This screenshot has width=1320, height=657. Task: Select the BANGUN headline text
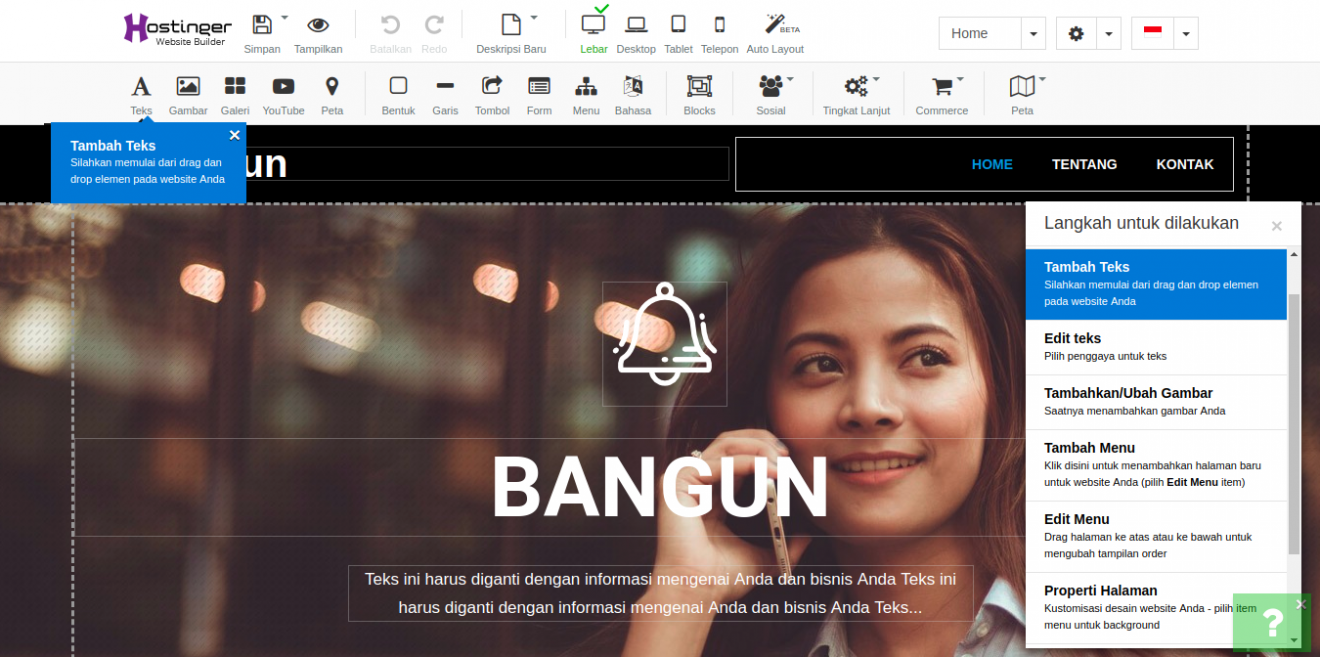click(x=660, y=488)
